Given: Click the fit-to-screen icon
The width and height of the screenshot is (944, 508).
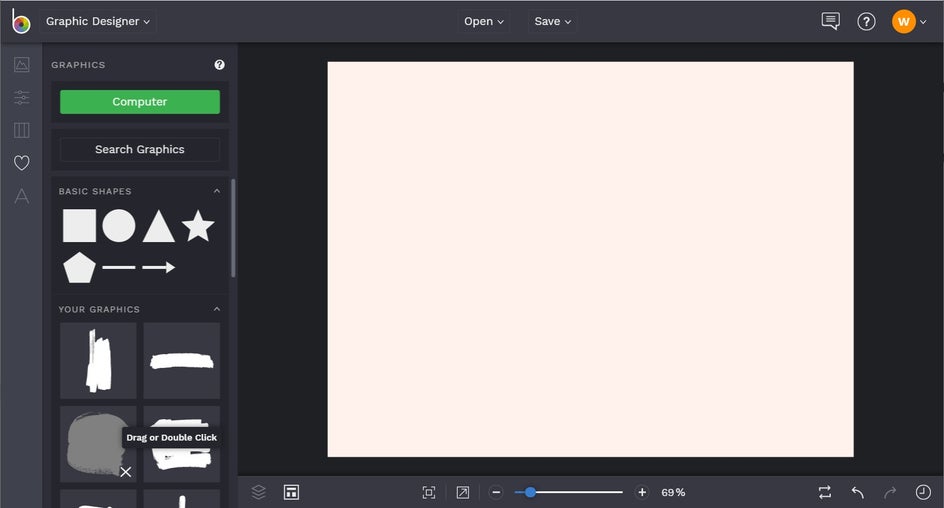Looking at the screenshot, I should (x=429, y=492).
